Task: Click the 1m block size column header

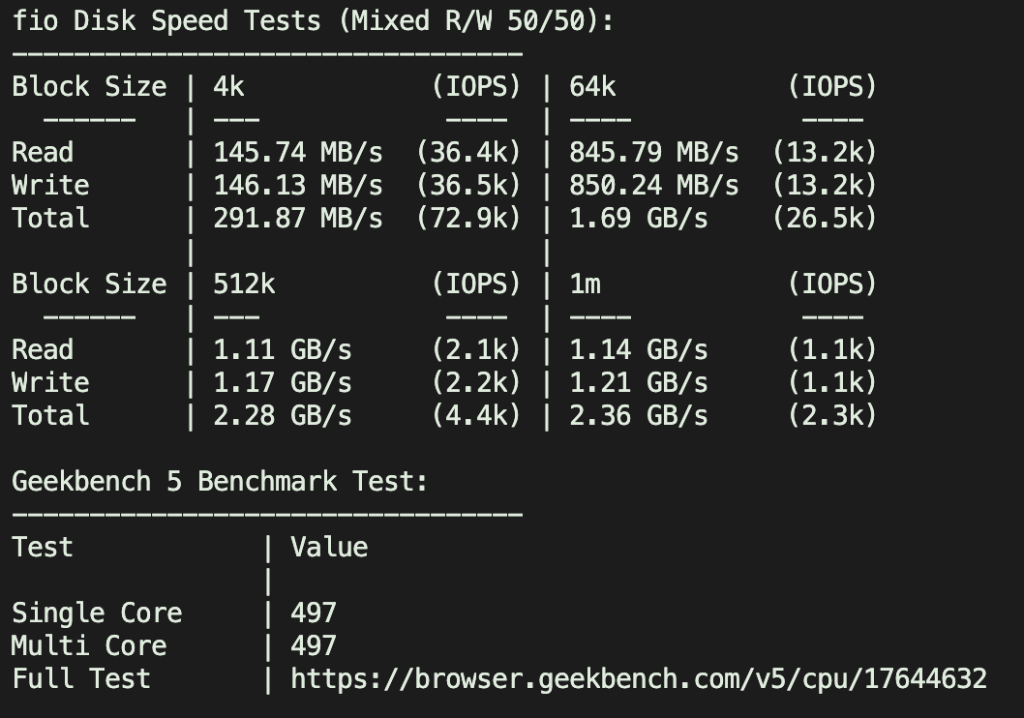Action: (x=585, y=284)
